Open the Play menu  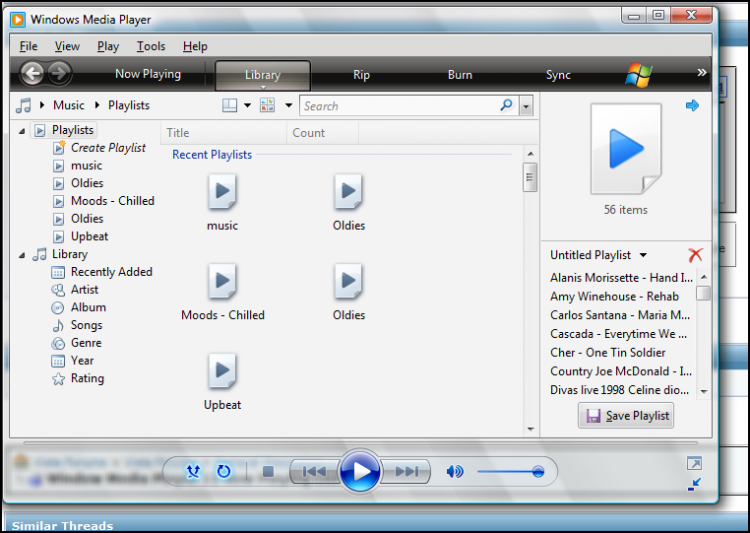[x=108, y=46]
